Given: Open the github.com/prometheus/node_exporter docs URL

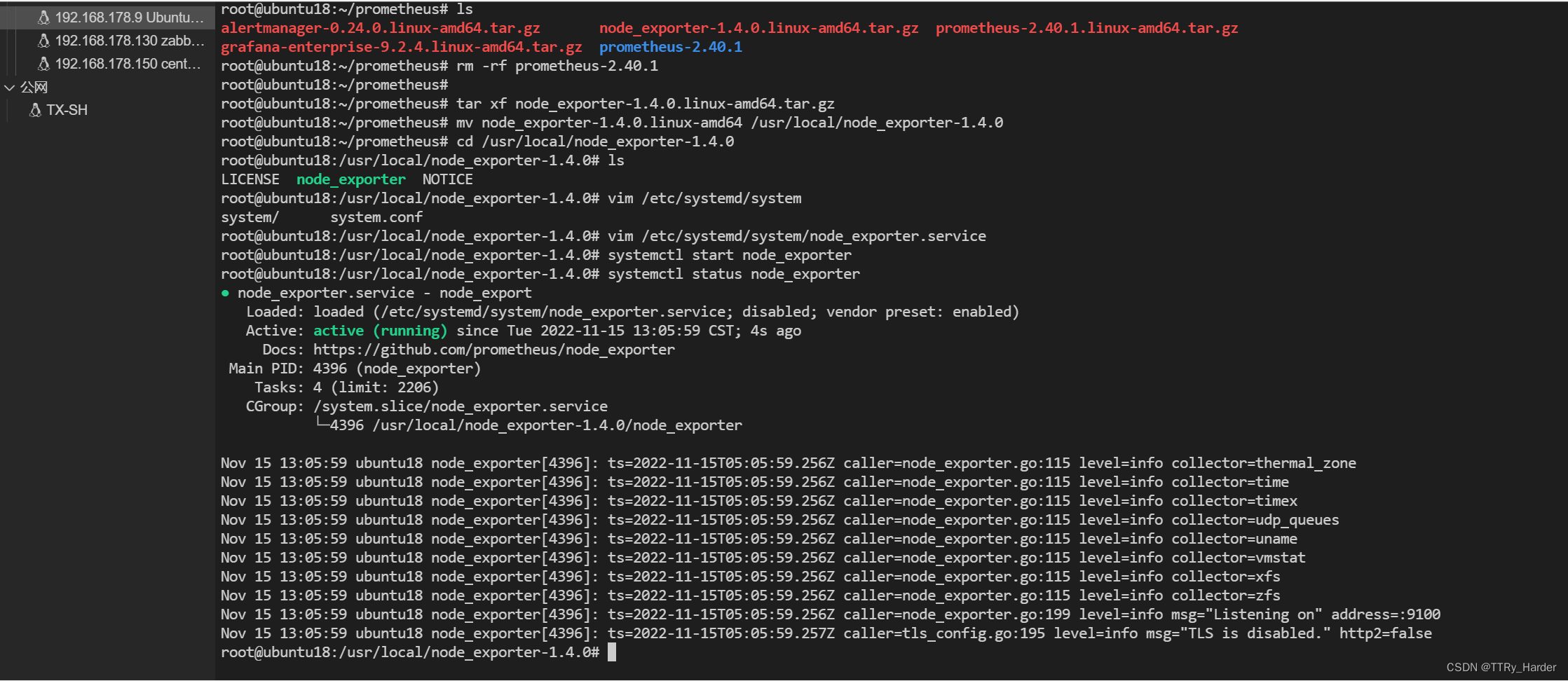Looking at the screenshot, I should point(493,350).
